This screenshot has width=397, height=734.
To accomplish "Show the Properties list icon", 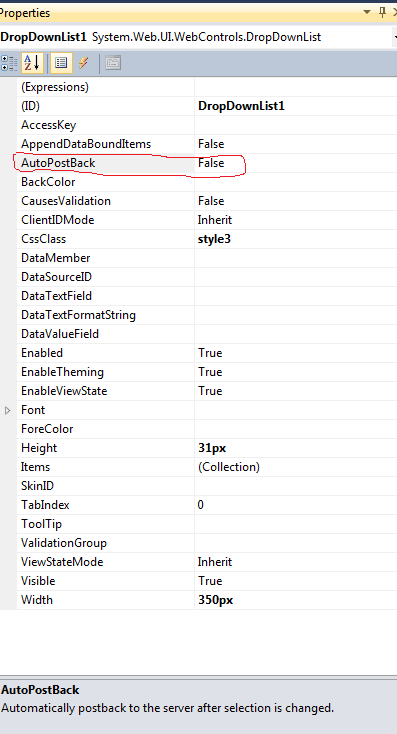I will [61, 63].
